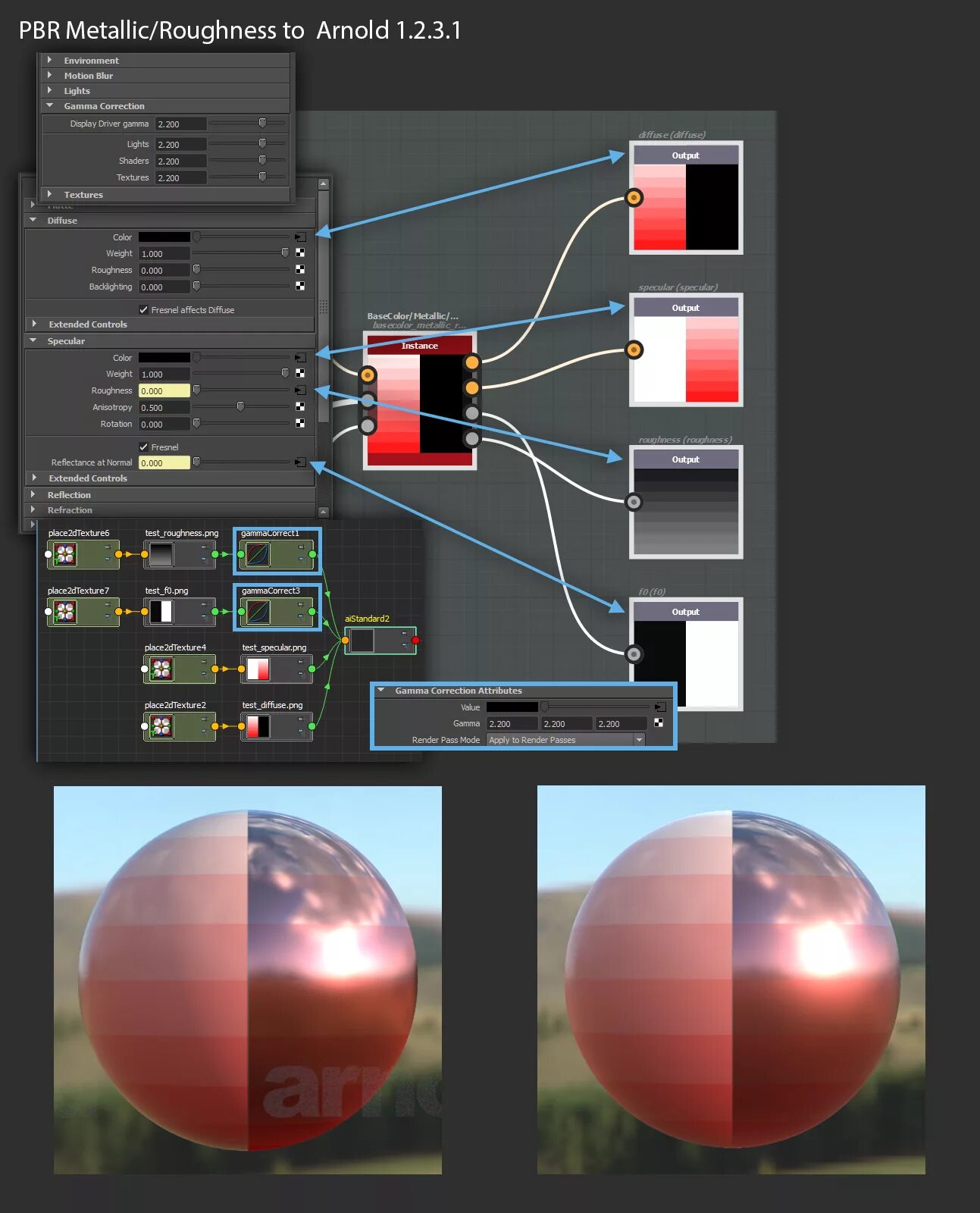
Task: Toggle the Fresnel affects Diffuse checkbox
Action: [x=143, y=309]
